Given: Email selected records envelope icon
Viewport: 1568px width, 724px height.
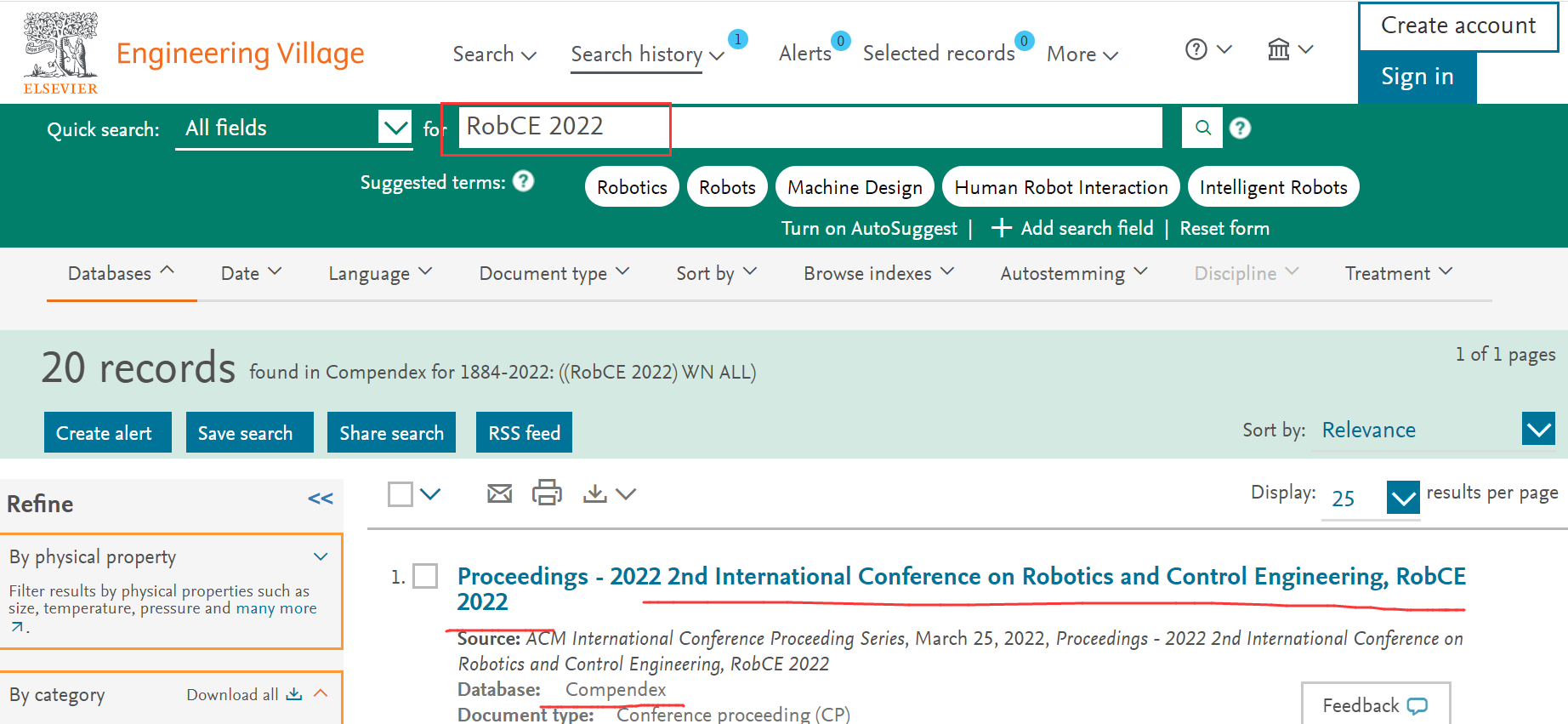Looking at the screenshot, I should tap(500, 493).
